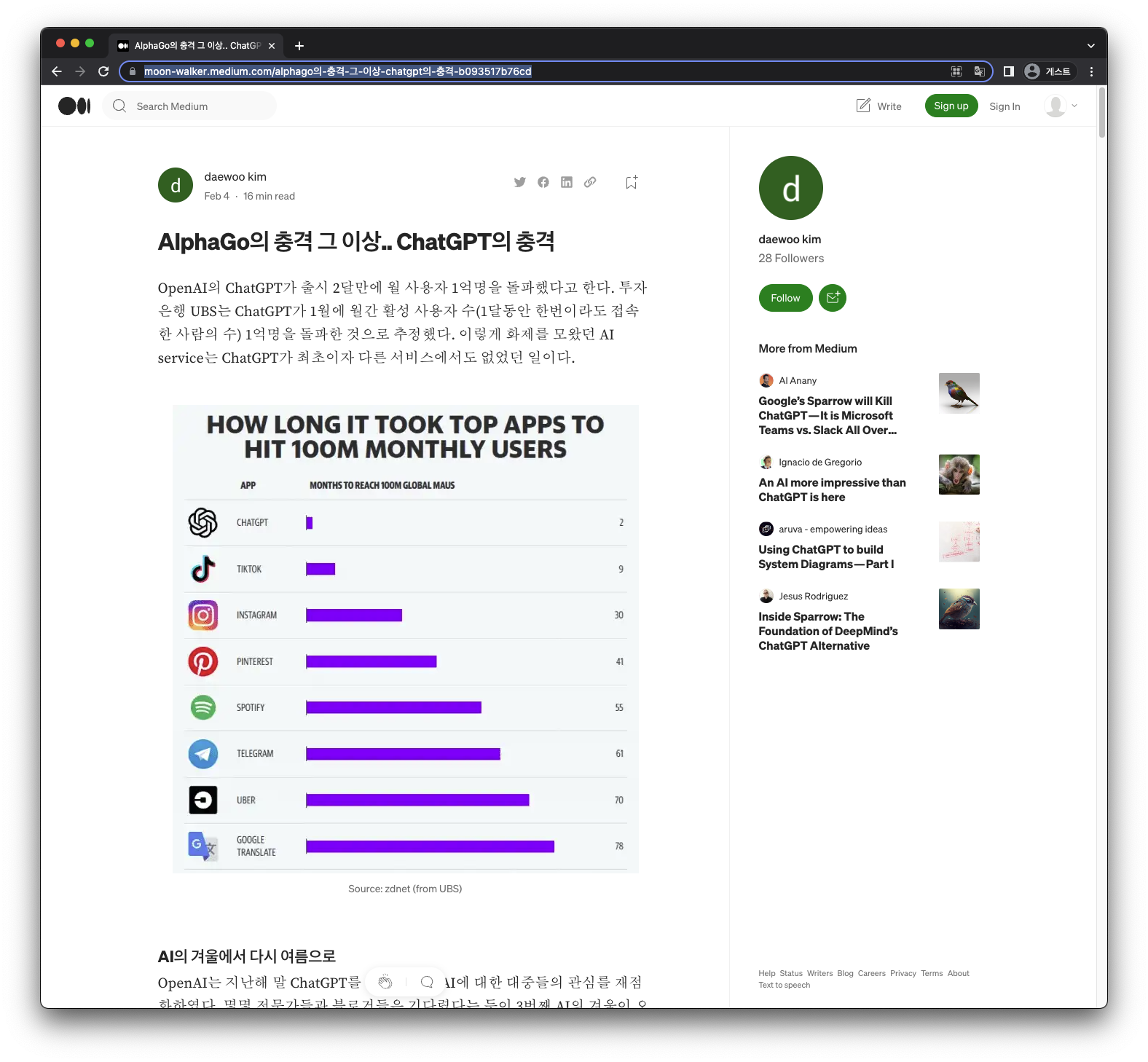The height and width of the screenshot is (1062, 1148).
Task: Open sparrow bird thumbnail by Al Anany
Action: pyautogui.click(x=959, y=393)
